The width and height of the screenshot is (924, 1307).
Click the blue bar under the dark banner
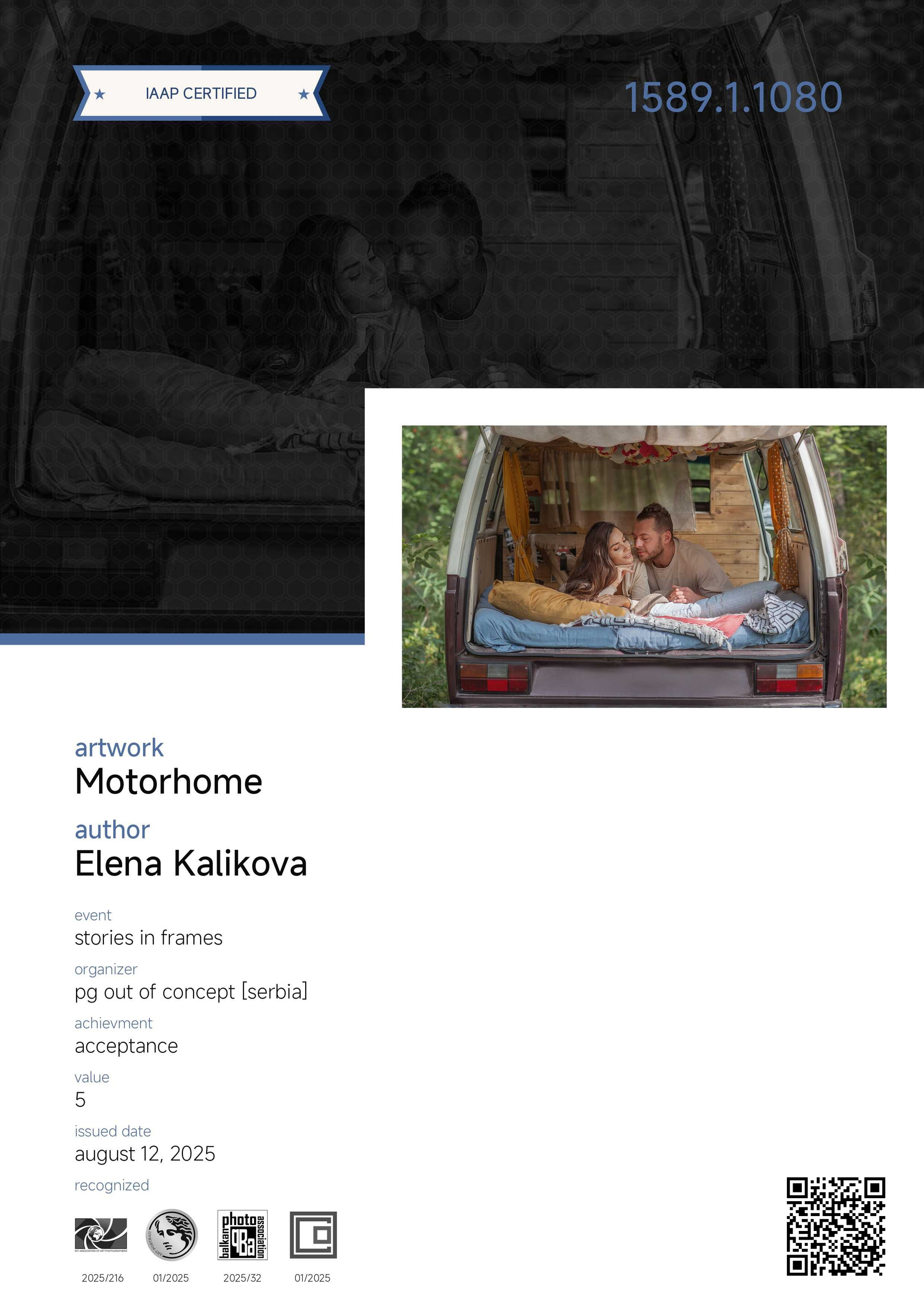[182, 639]
